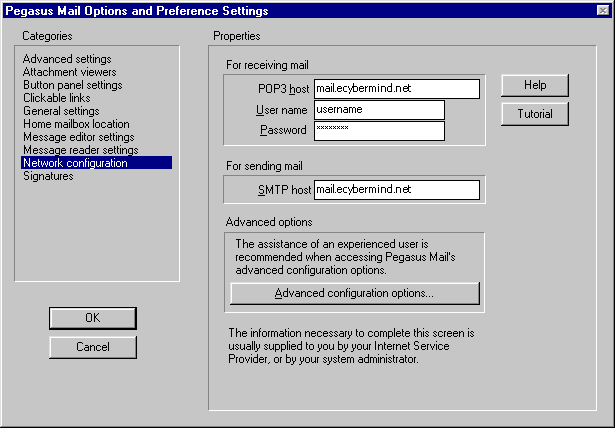Click the SMTP host field

(x=396, y=189)
